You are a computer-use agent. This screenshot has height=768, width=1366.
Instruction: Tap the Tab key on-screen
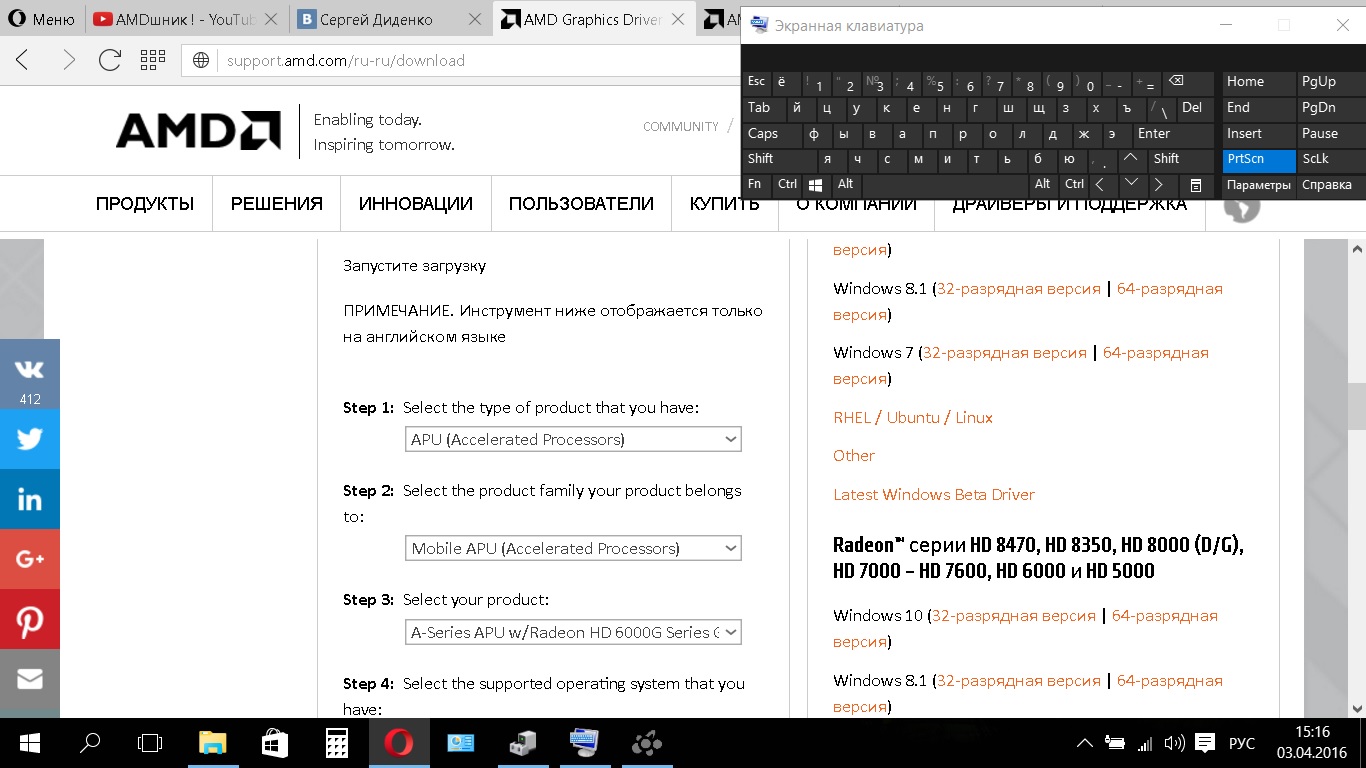pyautogui.click(x=764, y=108)
